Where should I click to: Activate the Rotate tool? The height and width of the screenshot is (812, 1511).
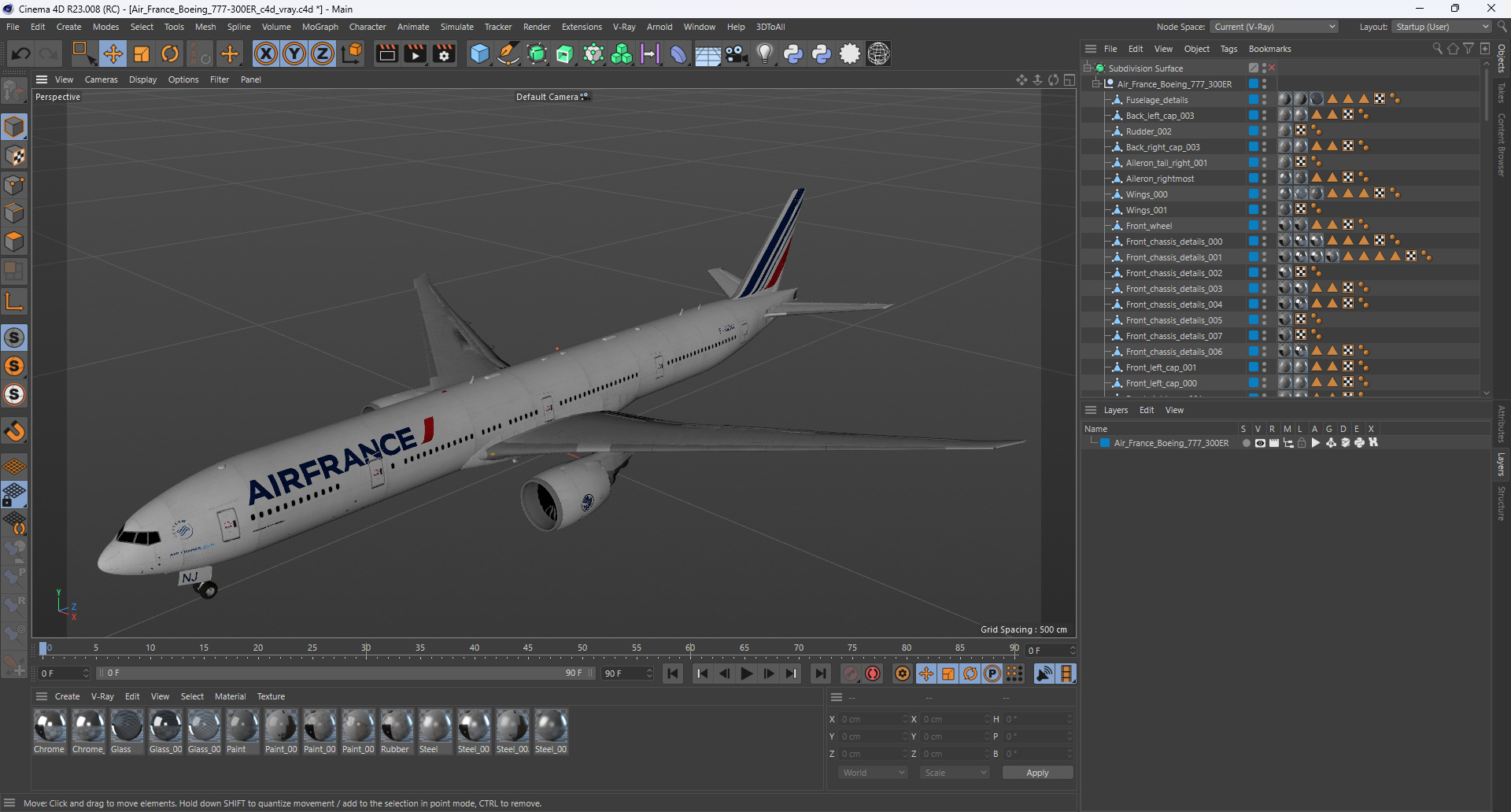point(170,54)
